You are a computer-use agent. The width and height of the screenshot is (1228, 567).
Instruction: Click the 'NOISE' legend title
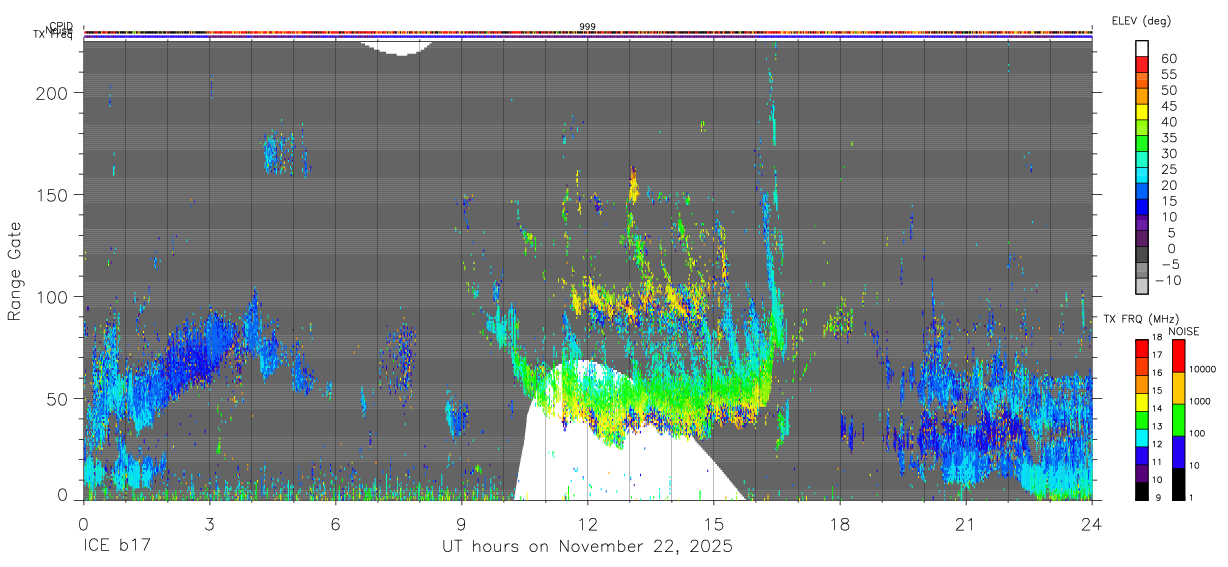click(x=1183, y=331)
